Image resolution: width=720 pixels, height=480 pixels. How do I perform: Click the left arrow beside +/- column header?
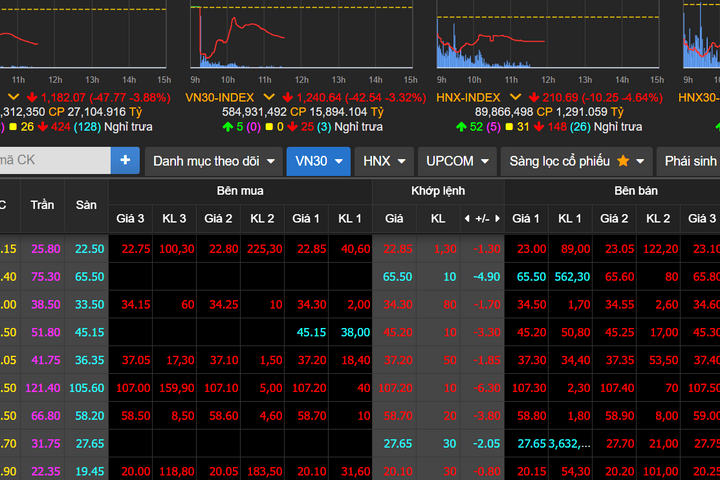[467, 219]
